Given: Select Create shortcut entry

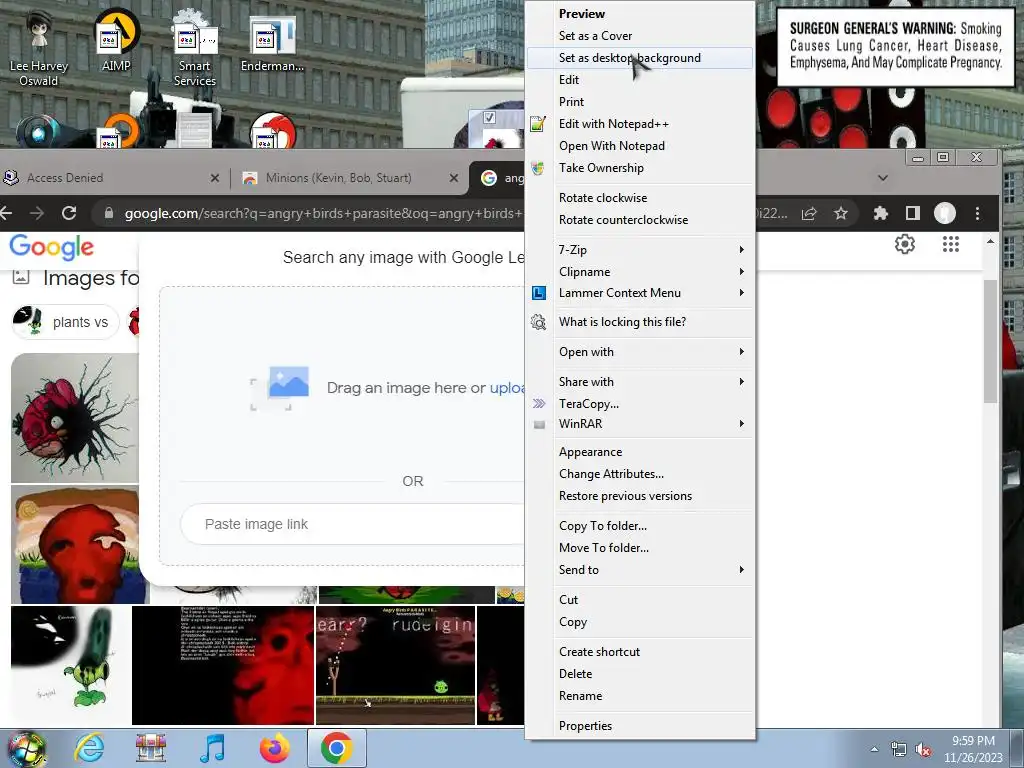Looking at the screenshot, I should pyautogui.click(x=639, y=652).
